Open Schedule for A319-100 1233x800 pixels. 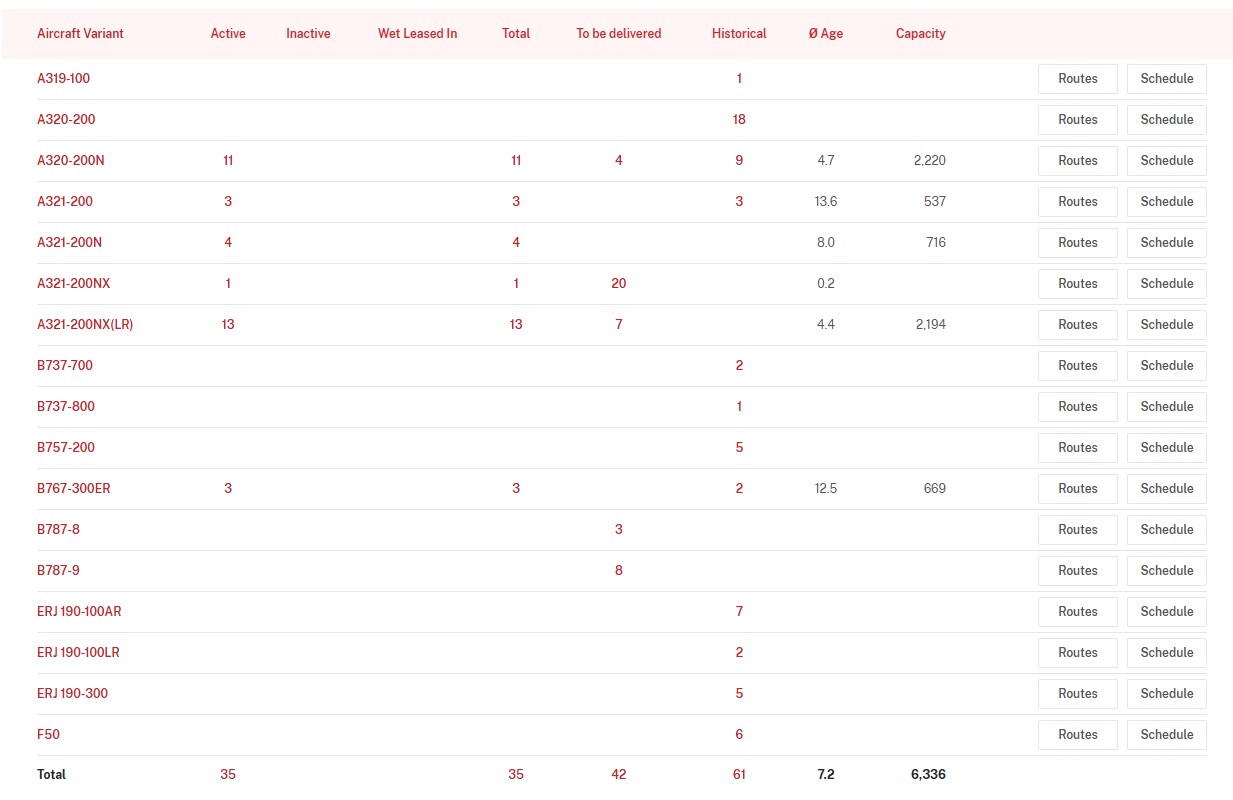[1167, 79]
